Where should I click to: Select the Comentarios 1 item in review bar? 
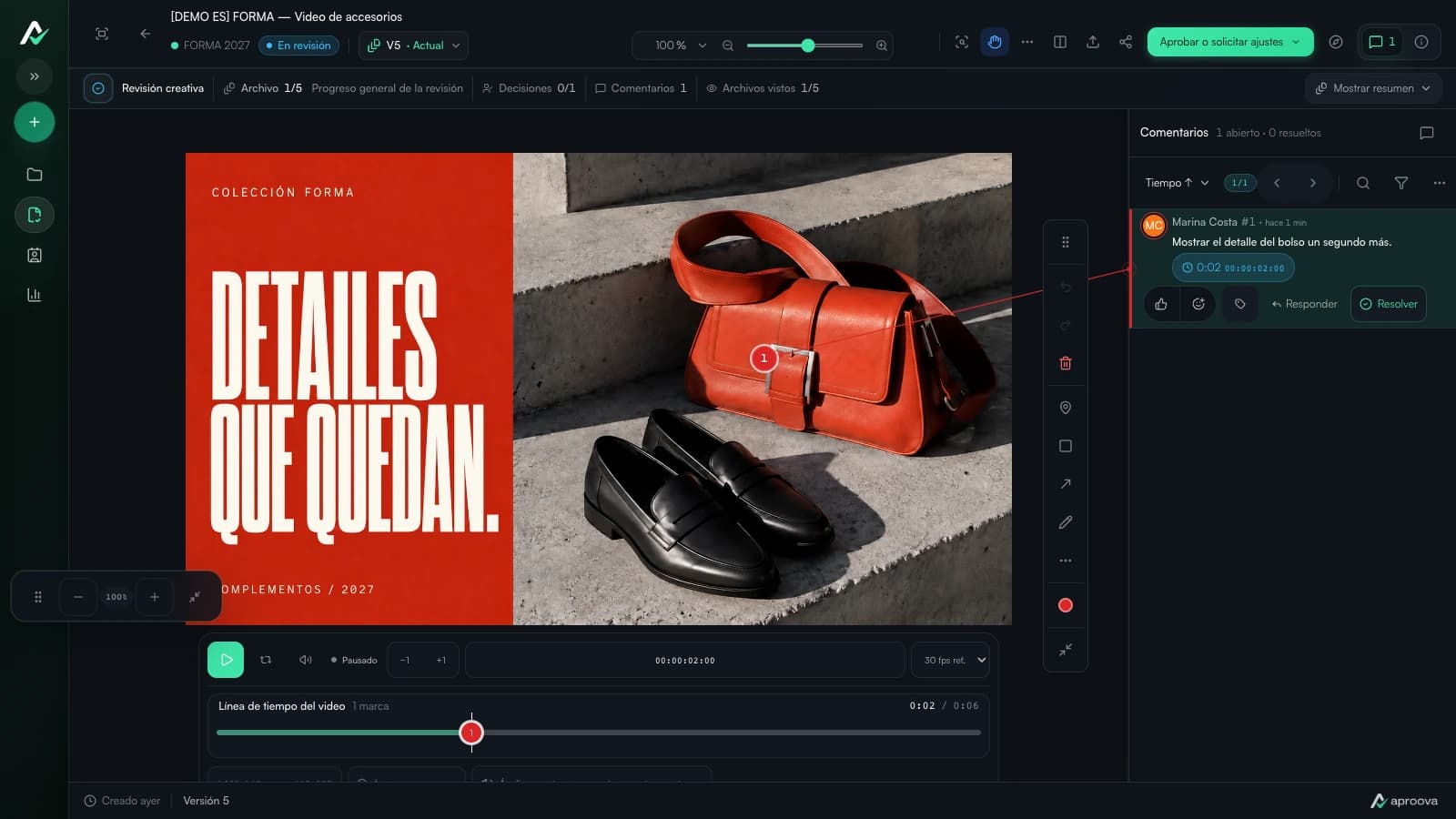point(641,88)
